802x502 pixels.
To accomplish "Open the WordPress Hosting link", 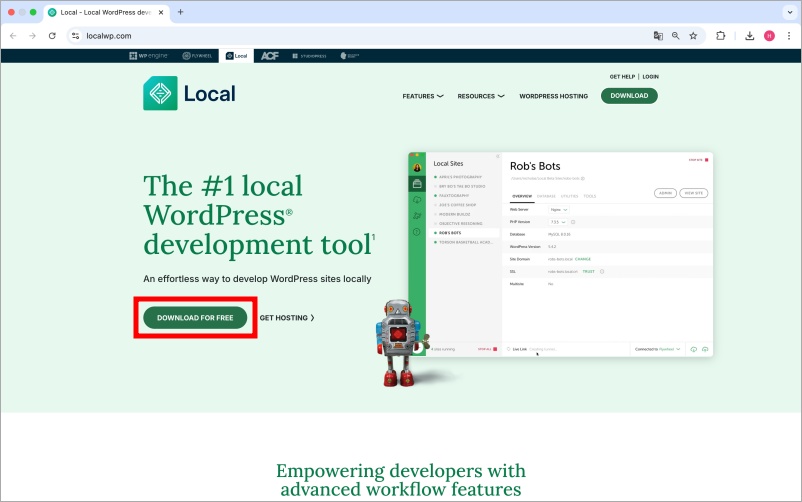I will click(553, 96).
